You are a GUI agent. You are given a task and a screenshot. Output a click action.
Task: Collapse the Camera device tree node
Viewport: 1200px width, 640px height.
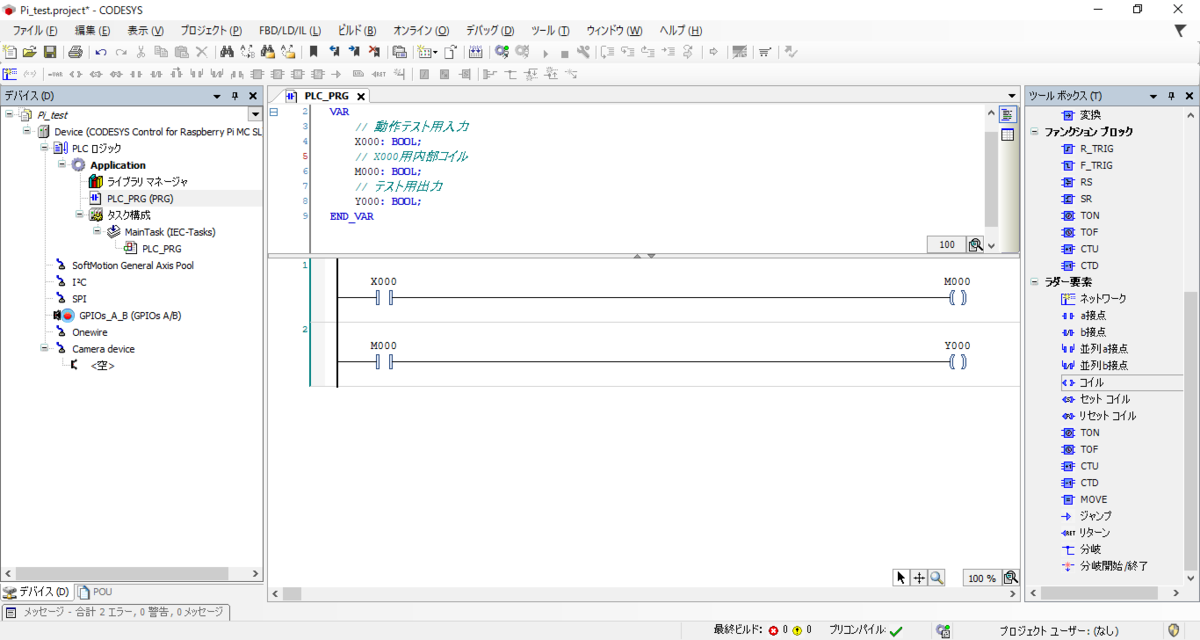tap(44, 349)
